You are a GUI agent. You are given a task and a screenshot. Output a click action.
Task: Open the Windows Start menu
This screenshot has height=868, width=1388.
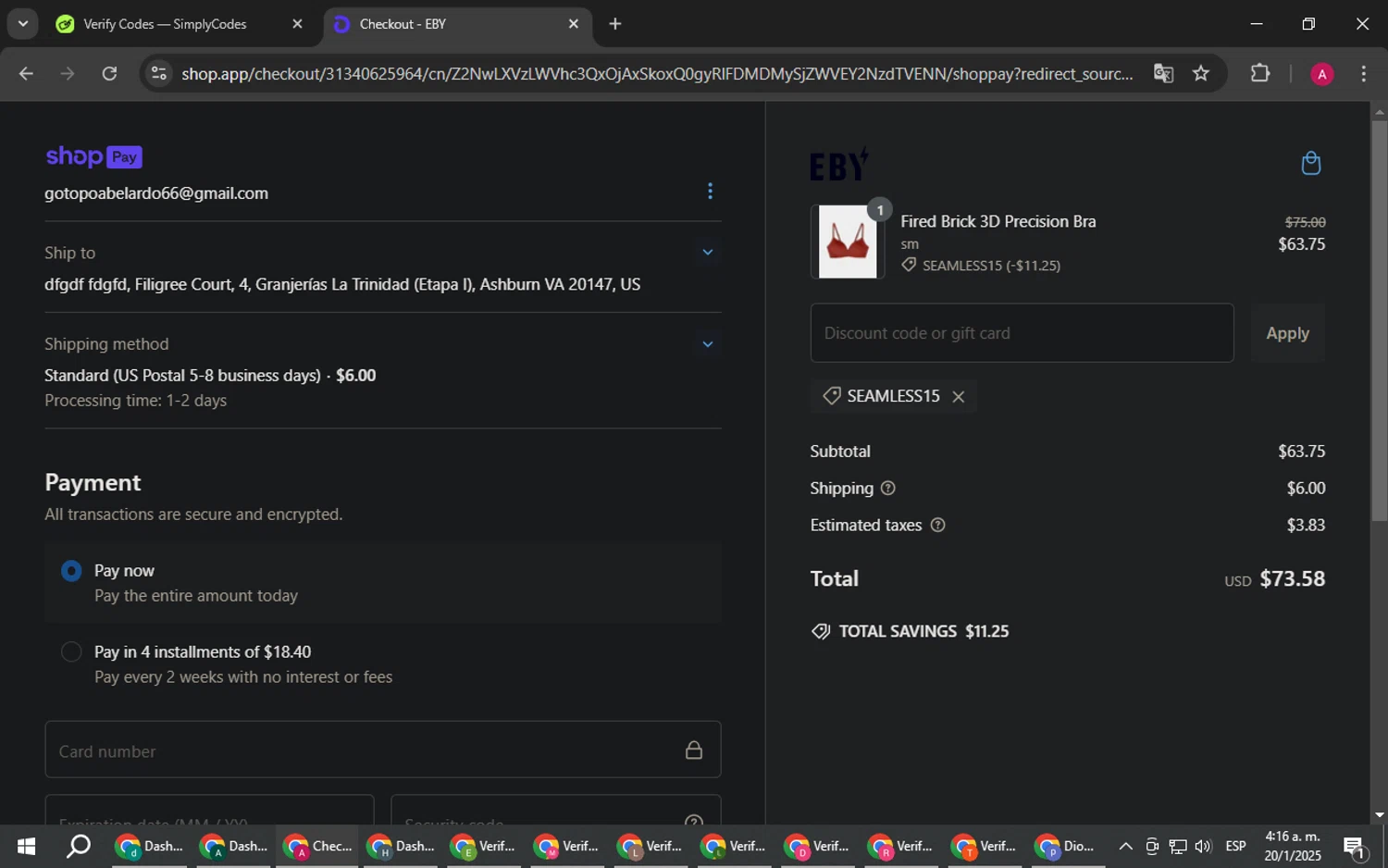[26, 846]
